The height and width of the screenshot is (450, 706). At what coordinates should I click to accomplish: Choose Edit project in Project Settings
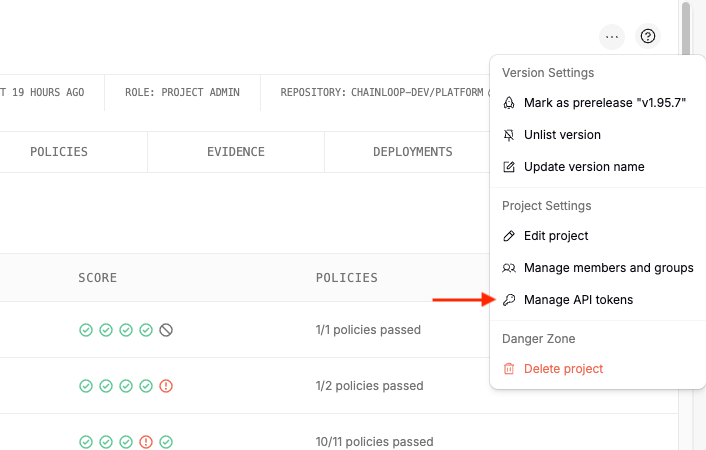coord(597,236)
